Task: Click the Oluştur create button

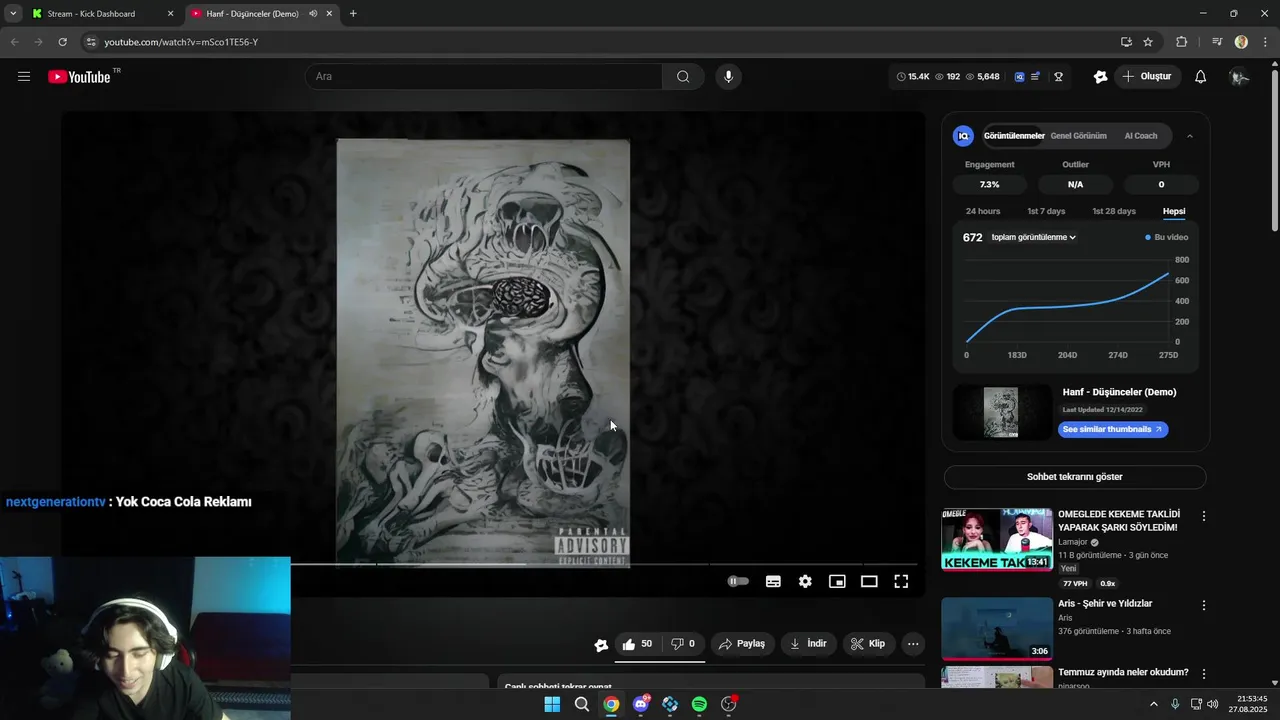Action: point(1148,77)
